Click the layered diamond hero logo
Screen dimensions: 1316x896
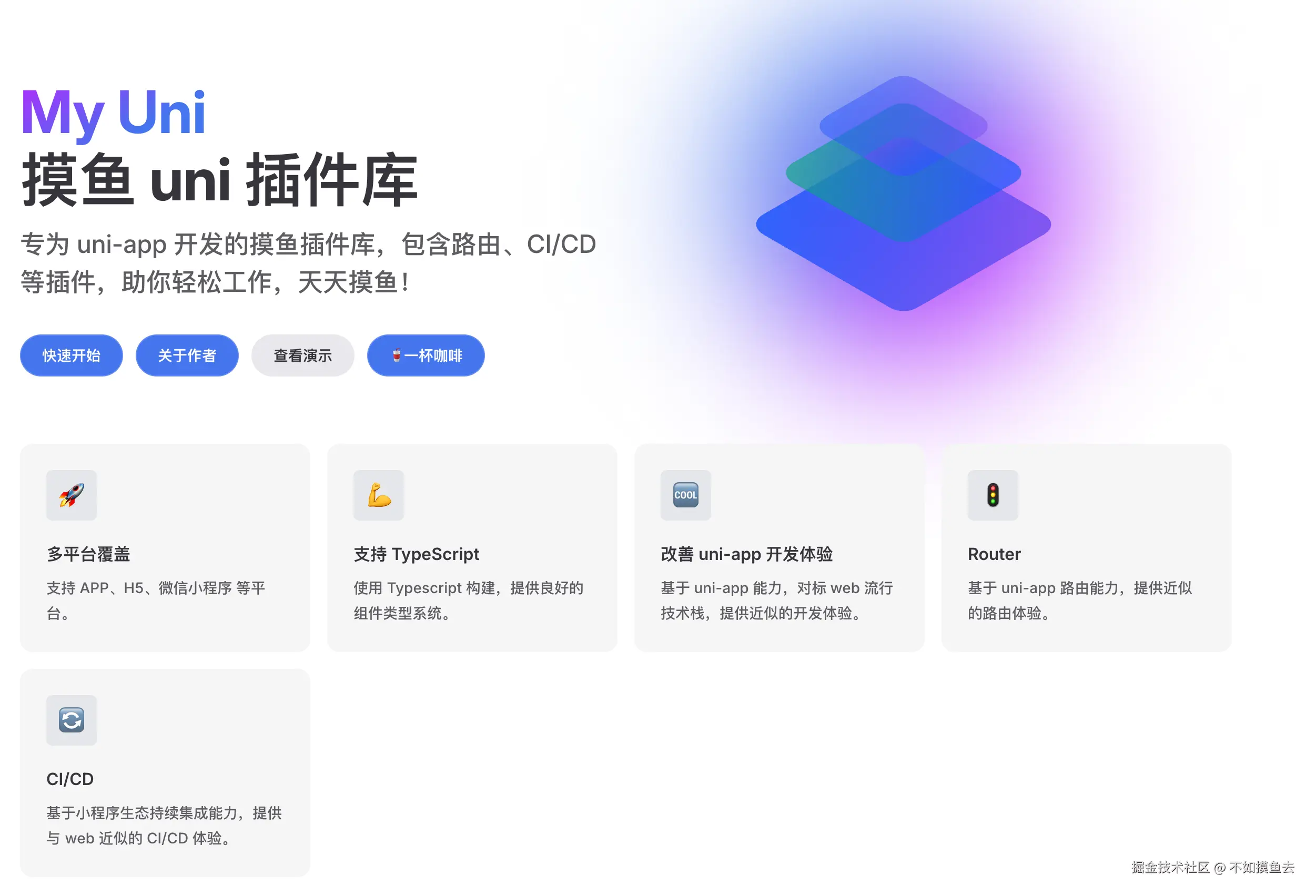point(904,193)
